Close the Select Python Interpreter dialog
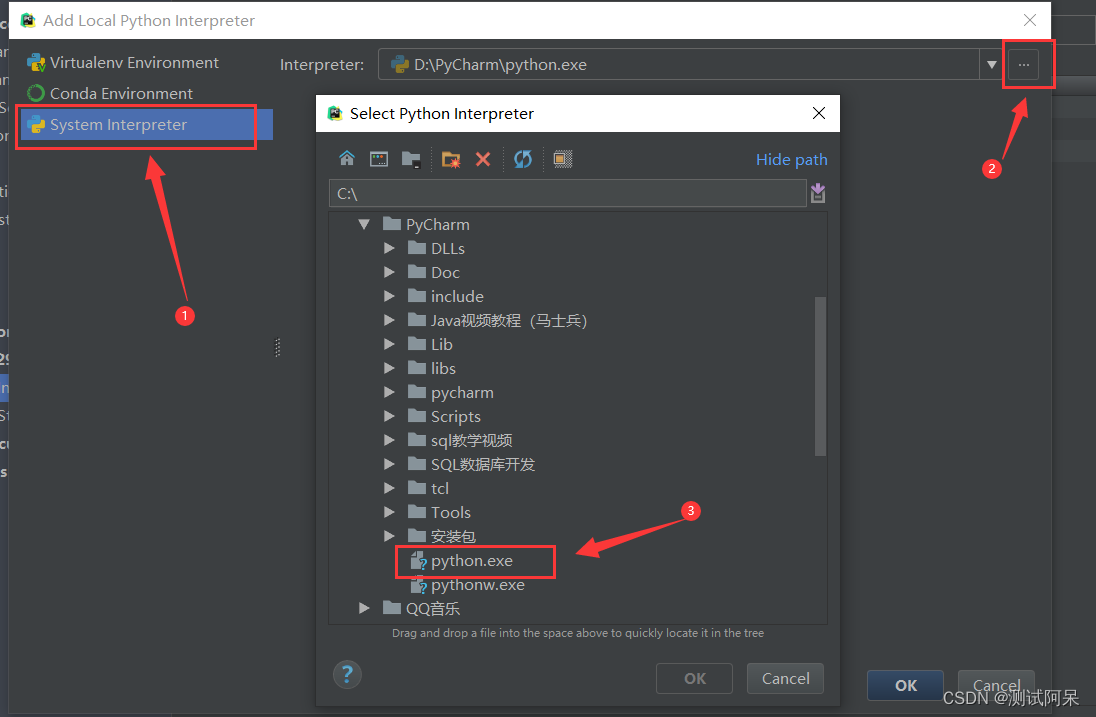 pos(819,113)
